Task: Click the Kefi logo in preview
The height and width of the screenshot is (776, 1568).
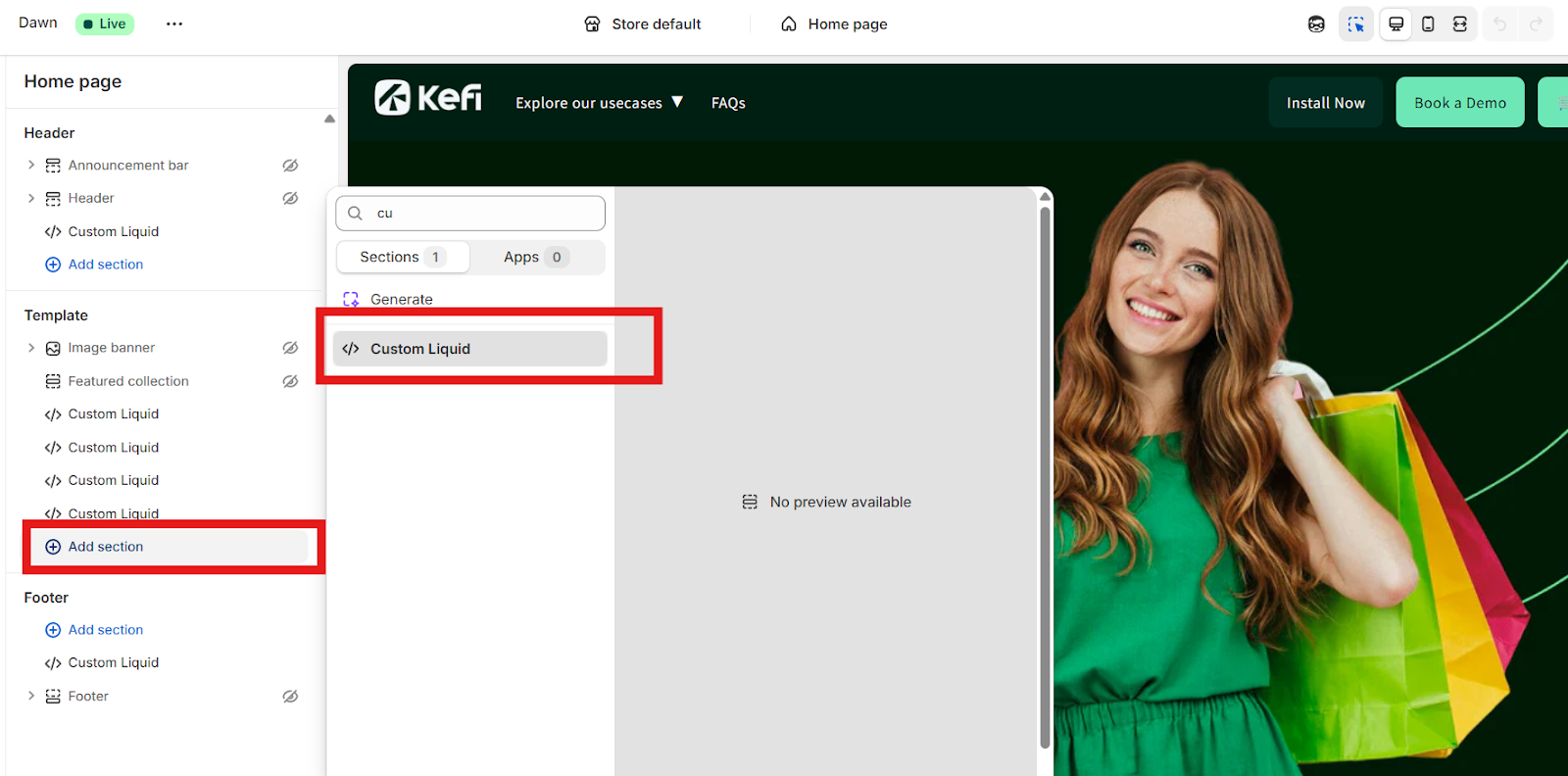Action: (x=428, y=98)
